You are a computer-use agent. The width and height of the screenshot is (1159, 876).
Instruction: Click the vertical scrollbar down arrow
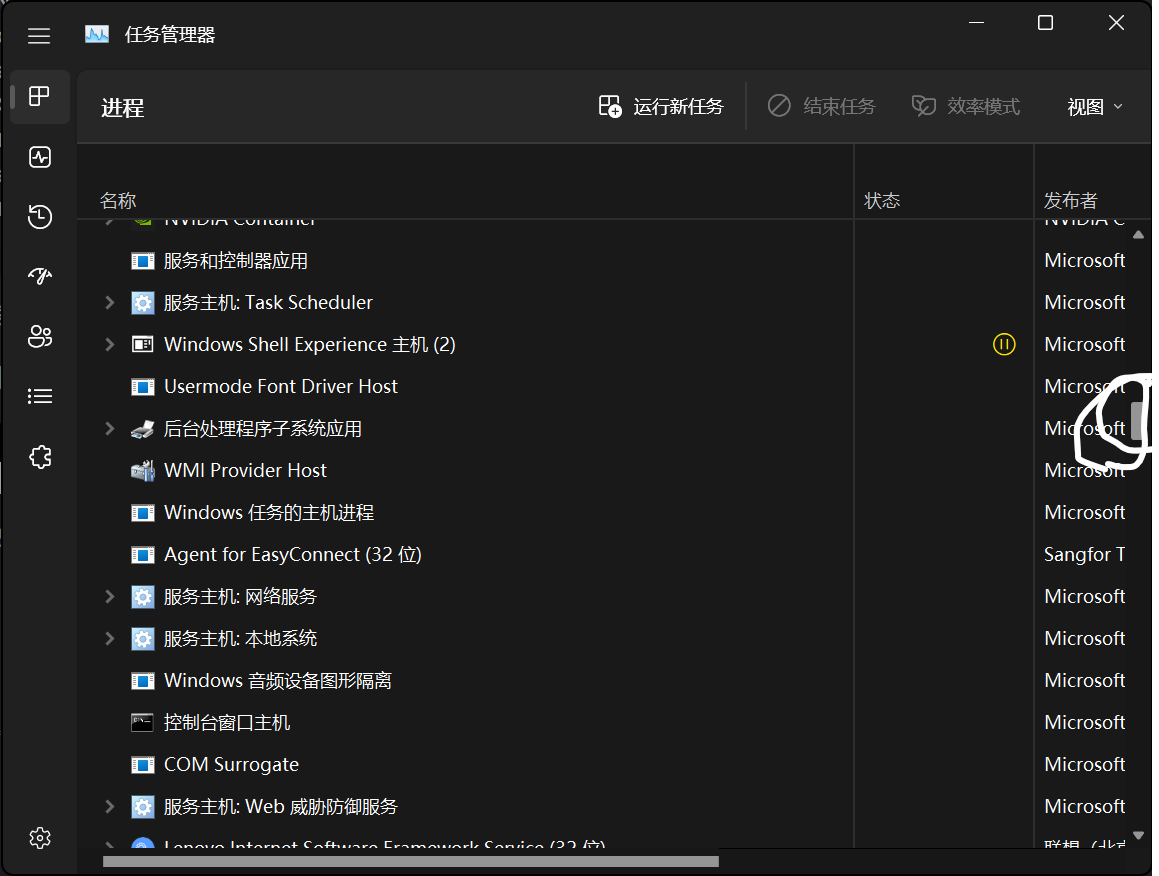coord(1138,835)
